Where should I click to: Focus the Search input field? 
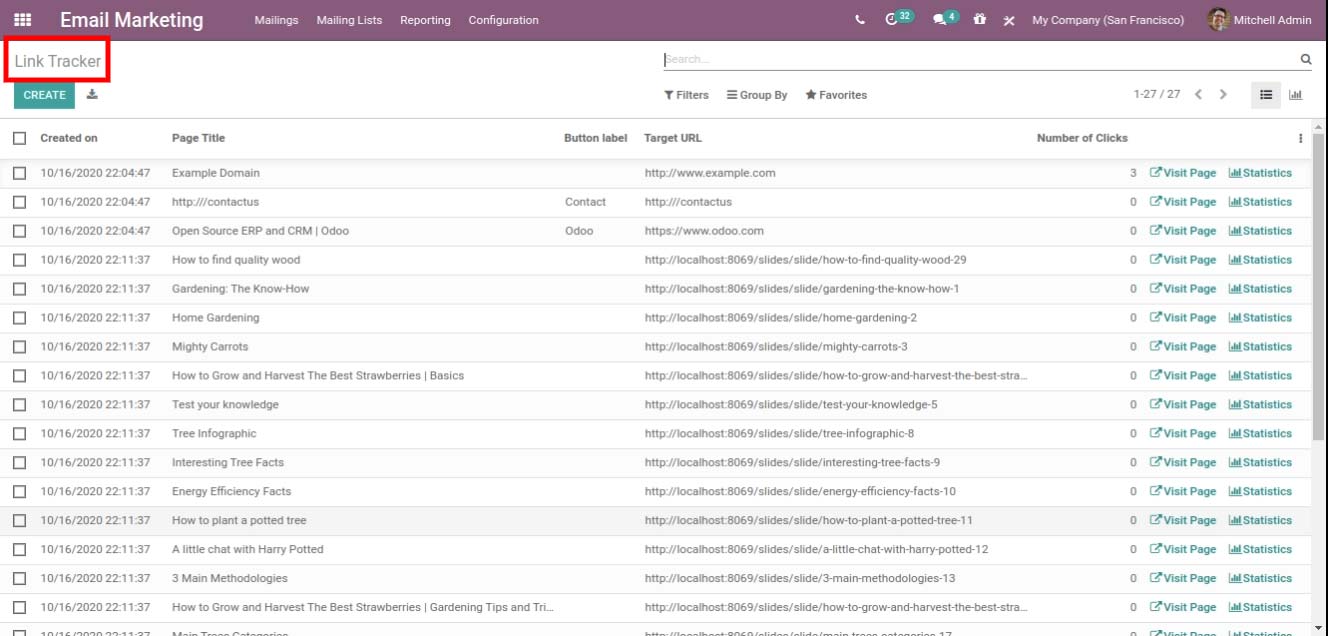[x=980, y=60]
